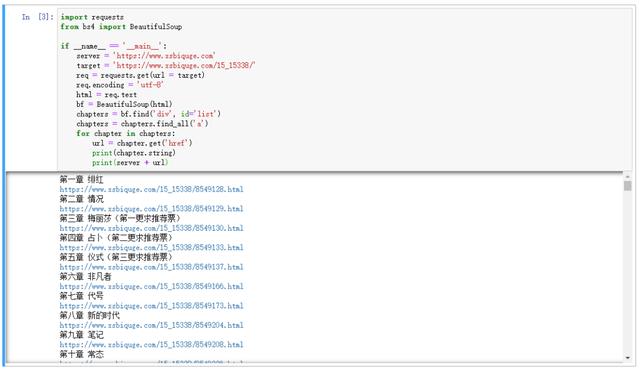The width and height of the screenshot is (640, 370).
Task: Click the url = chapter.get('href') line
Action: click(x=142, y=143)
